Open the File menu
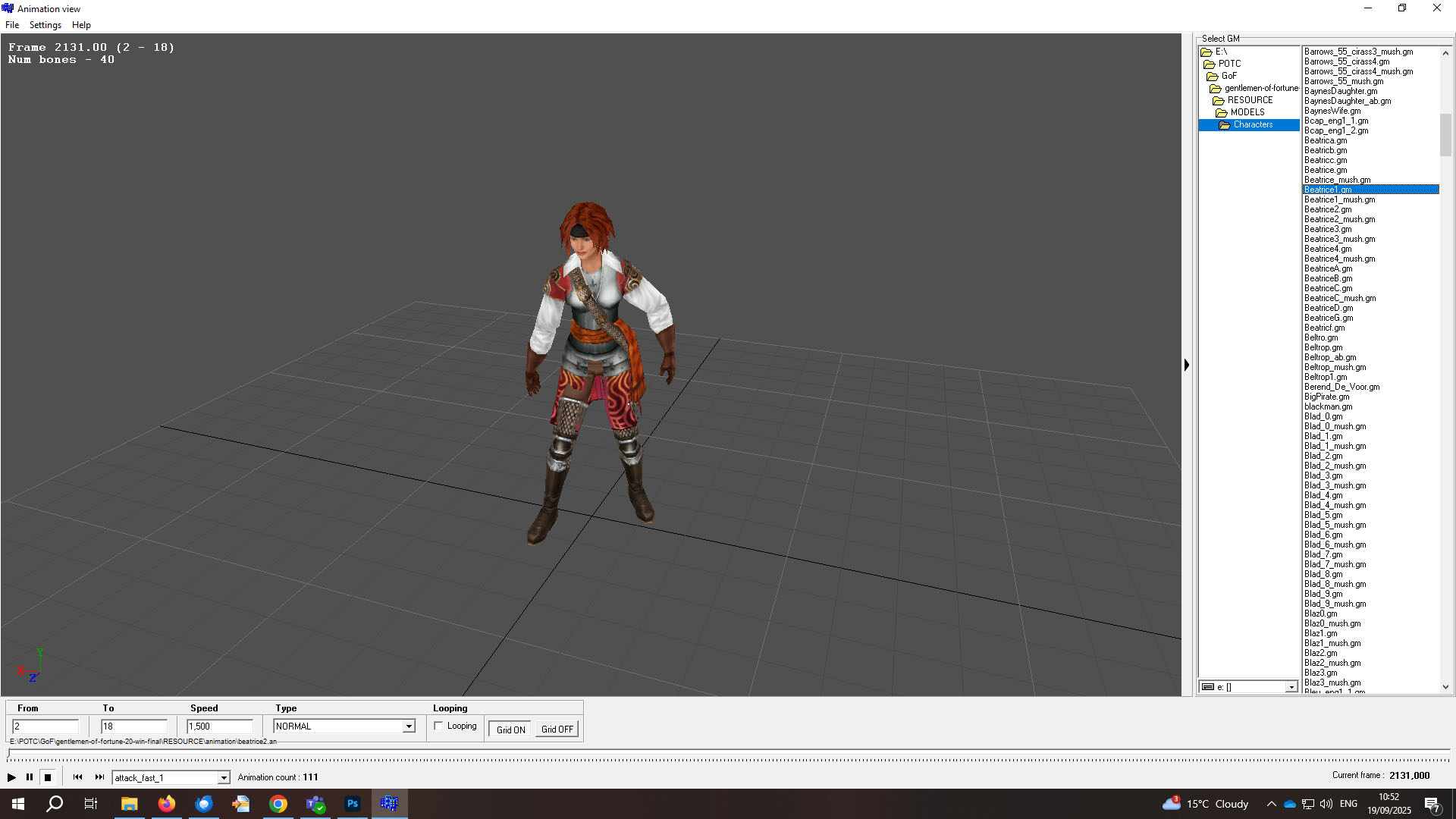The width and height of the screenshot is (1456, 819). (12, 25)
